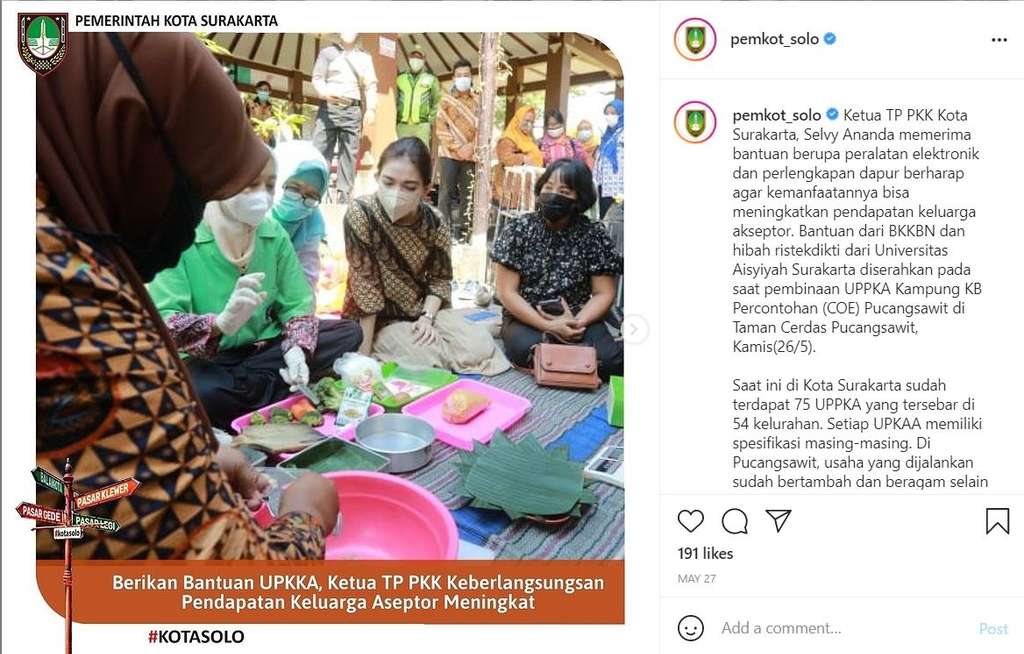The height and width of the screenshot is (654, 1024).
Task: View the 191 likes list
Action: (x=705, y=553)
